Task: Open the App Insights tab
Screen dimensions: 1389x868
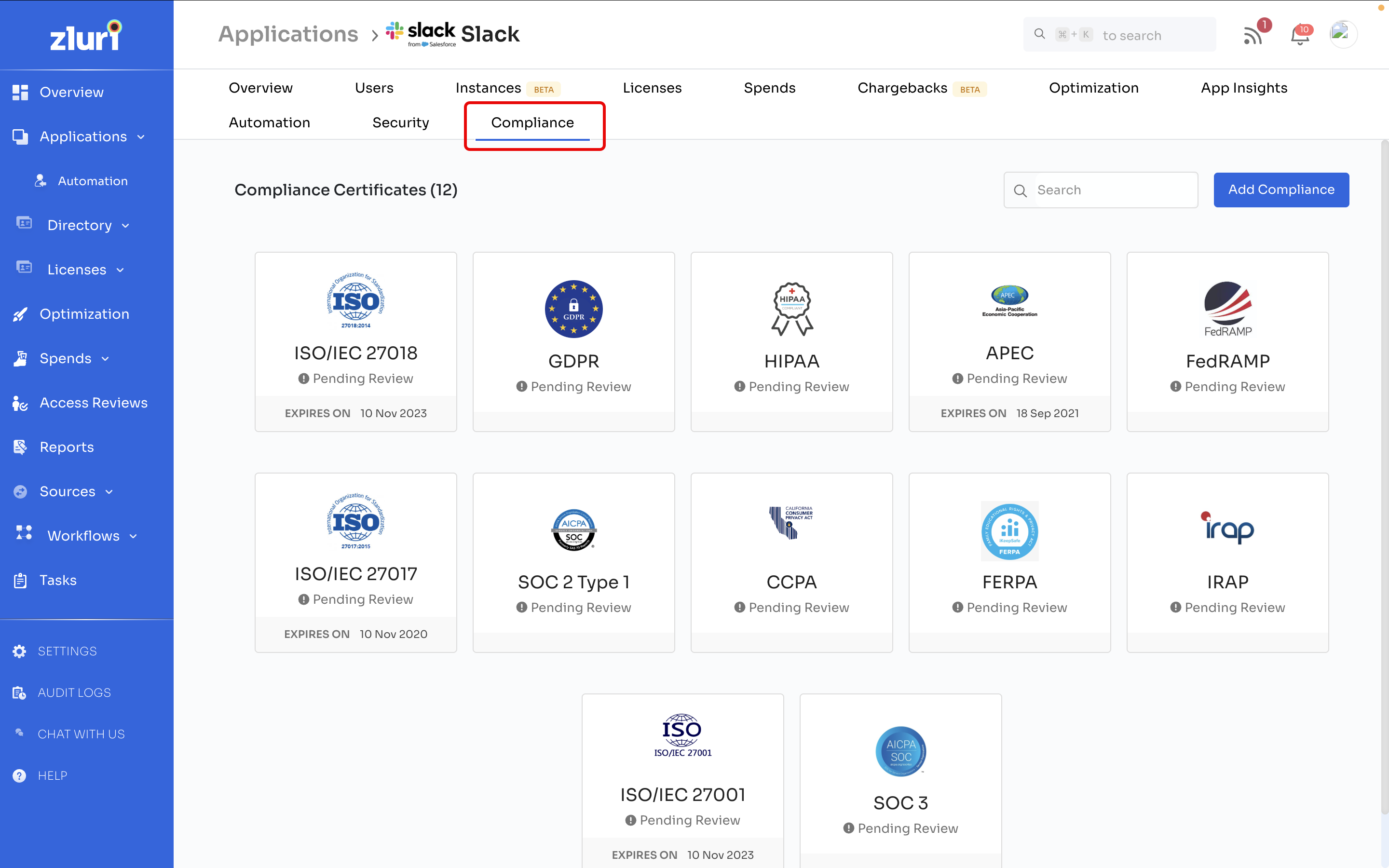Action: pos(1243,88)
